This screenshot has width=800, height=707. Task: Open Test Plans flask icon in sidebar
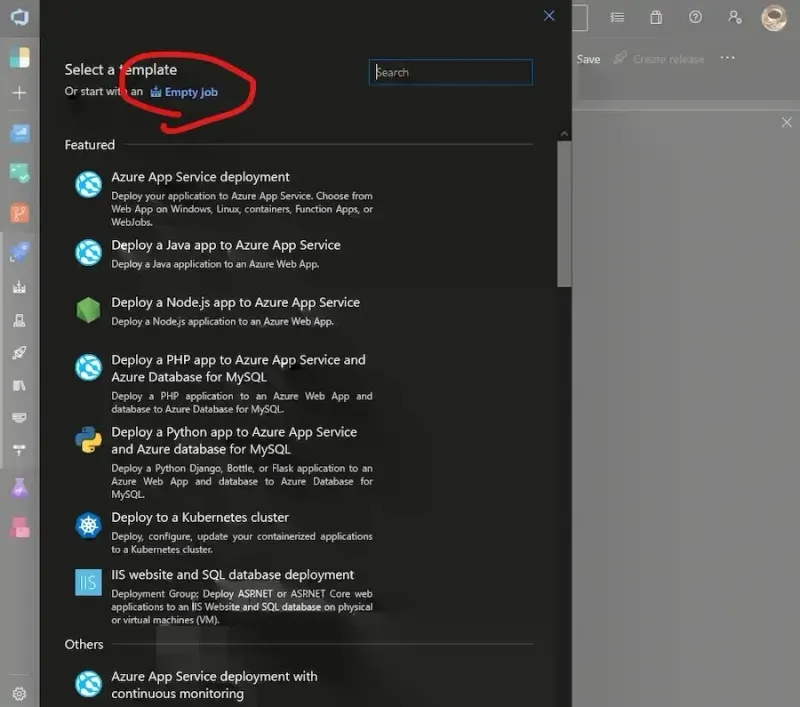19,488
